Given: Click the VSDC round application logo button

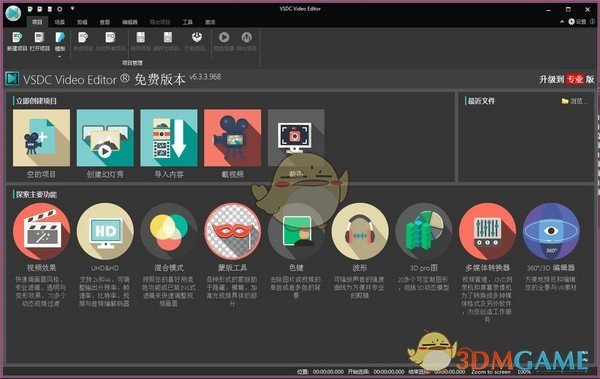Looking at the screenshot, I should [x=13, y=13].
